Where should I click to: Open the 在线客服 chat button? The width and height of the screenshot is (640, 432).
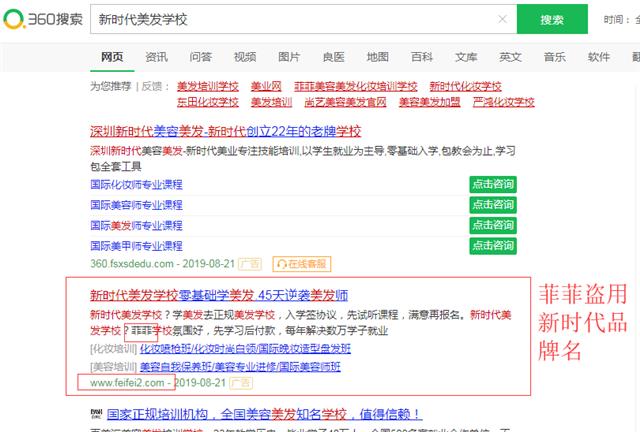[302, 264]
